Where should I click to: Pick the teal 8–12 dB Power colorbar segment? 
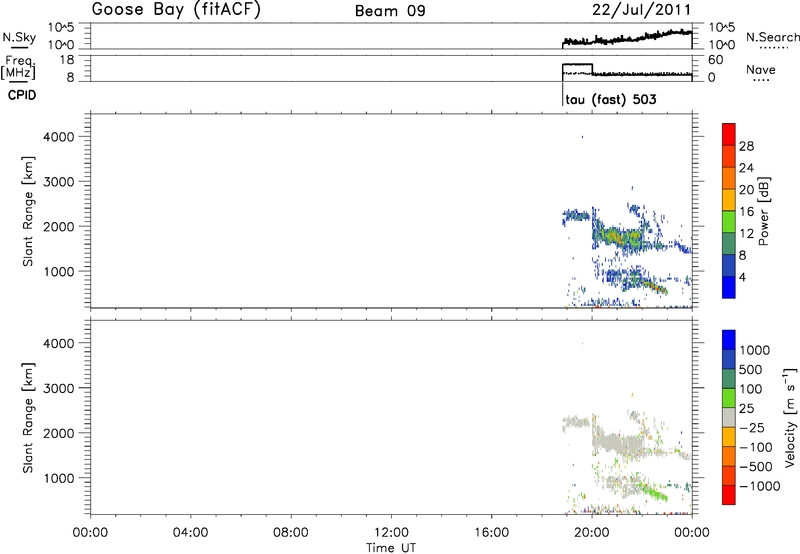[x=729, y=243]
